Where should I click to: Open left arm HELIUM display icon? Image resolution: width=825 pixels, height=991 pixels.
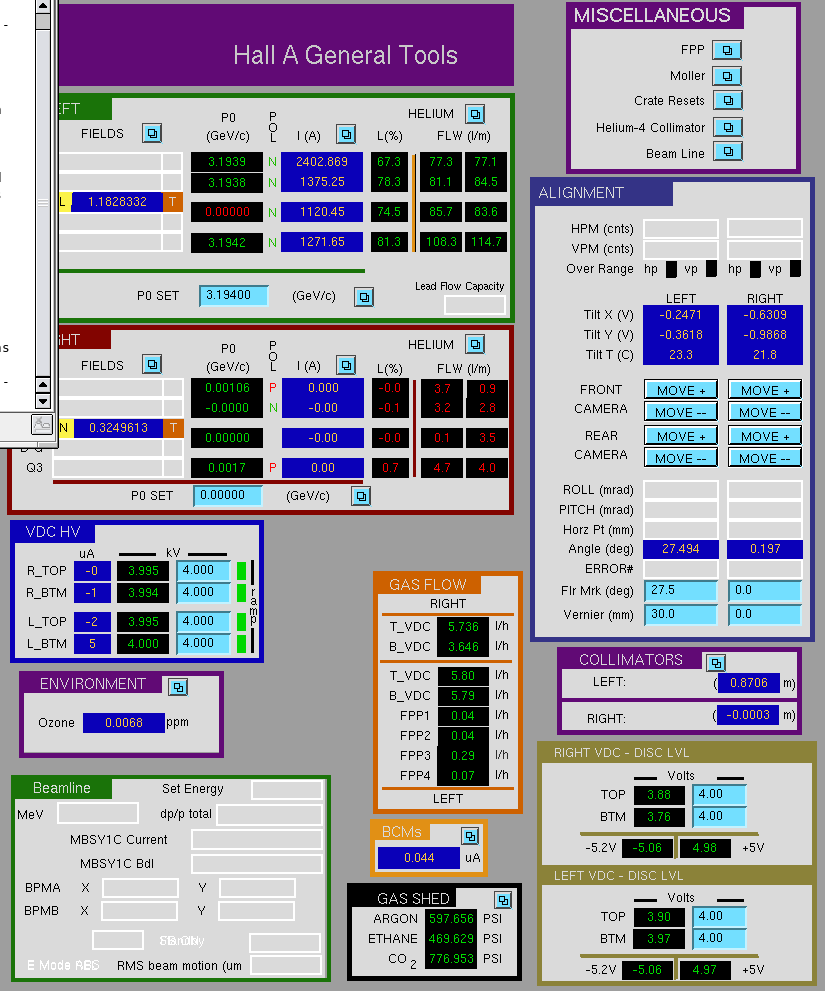[475, 114]
